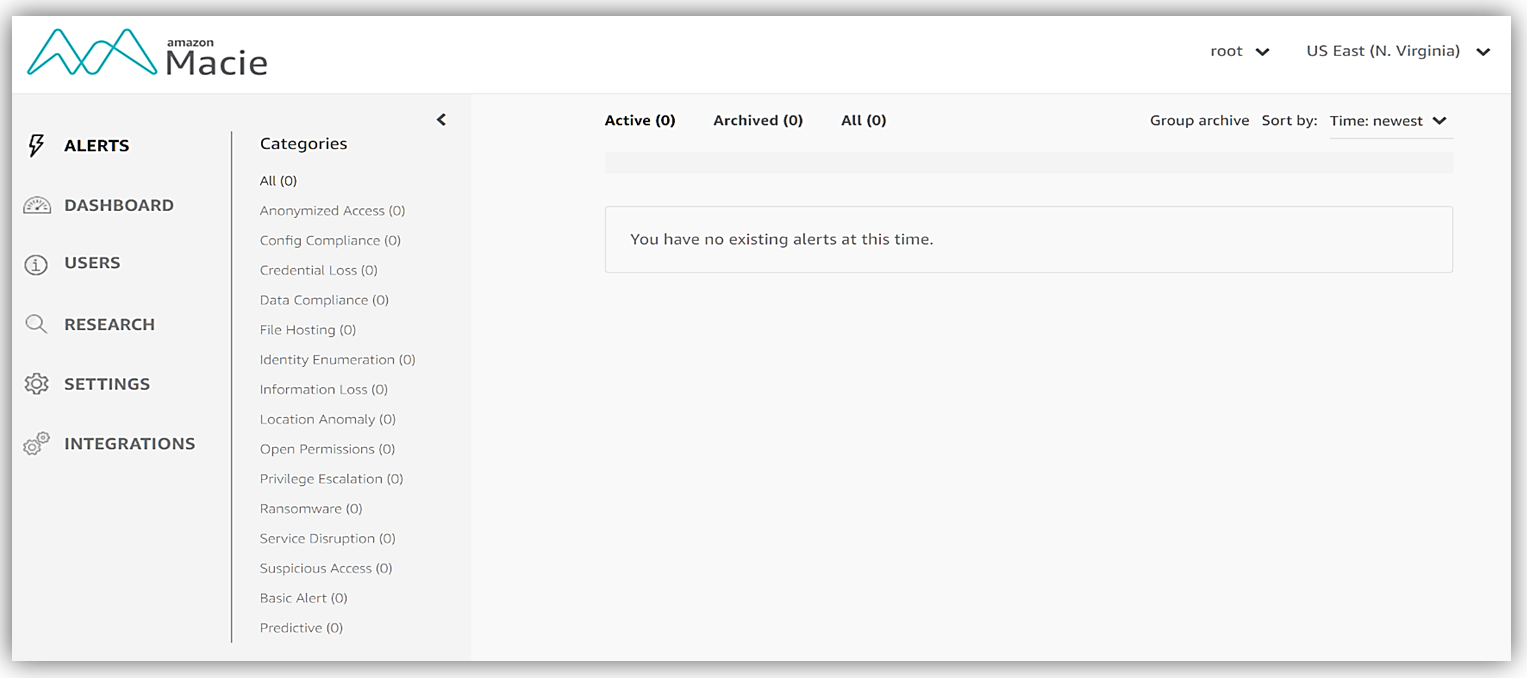Show the All (0) alerts tab
Screen dimensions: 1527x678
pyautogui.click(x=863, y=120)
